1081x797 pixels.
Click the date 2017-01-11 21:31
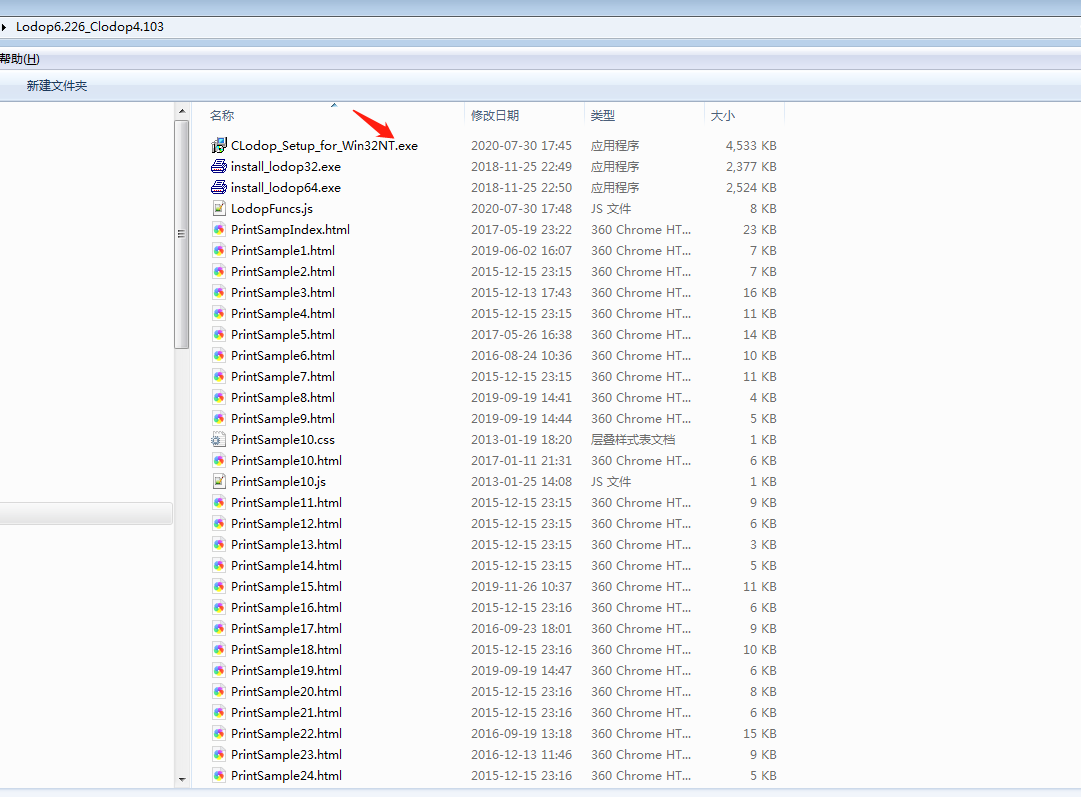coord(521,461)
